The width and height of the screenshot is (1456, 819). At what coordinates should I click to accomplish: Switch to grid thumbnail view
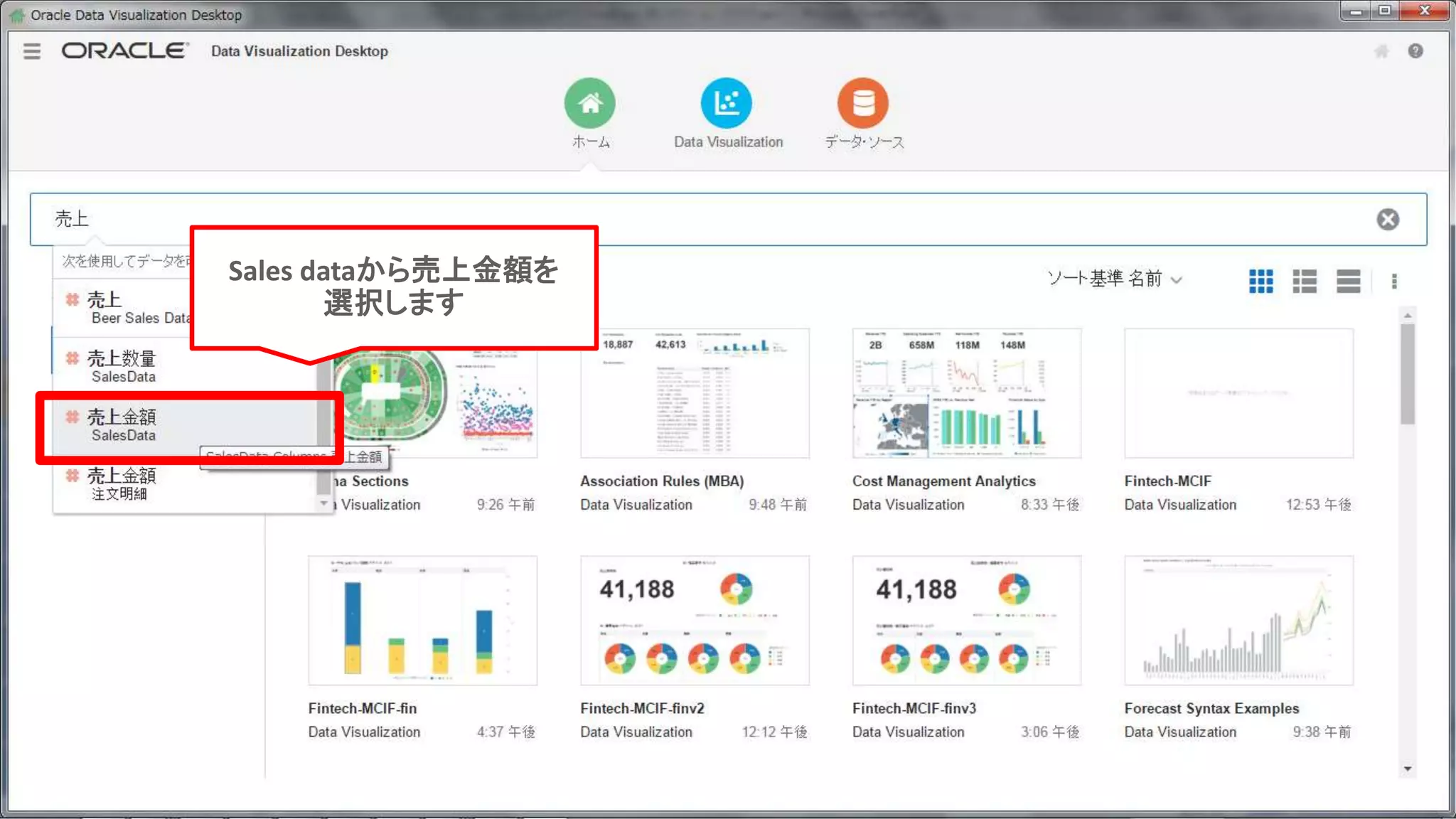[x=1261, y=281]
